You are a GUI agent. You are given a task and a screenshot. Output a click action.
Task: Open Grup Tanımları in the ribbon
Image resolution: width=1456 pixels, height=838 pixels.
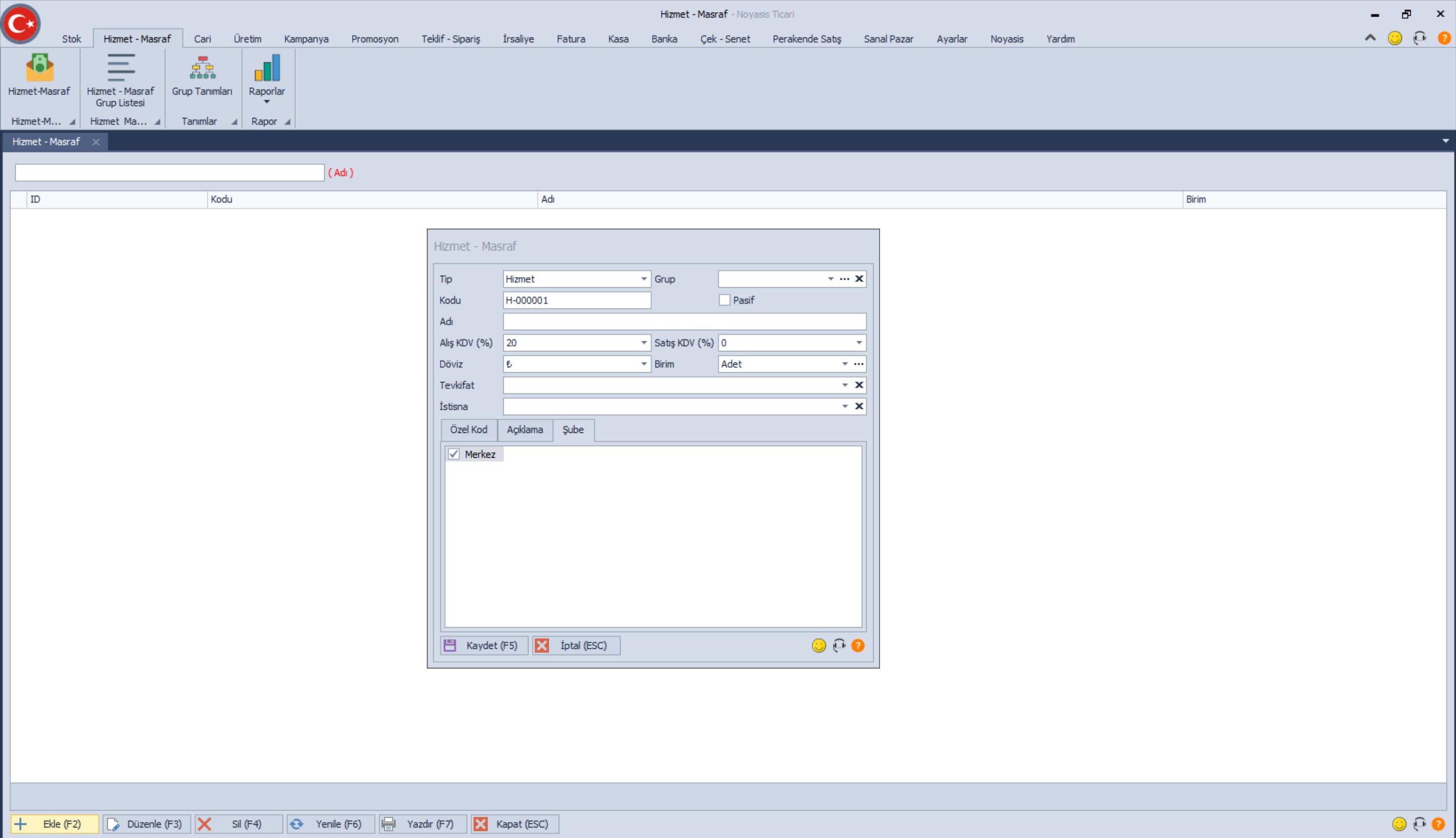(x=202, y=75)
